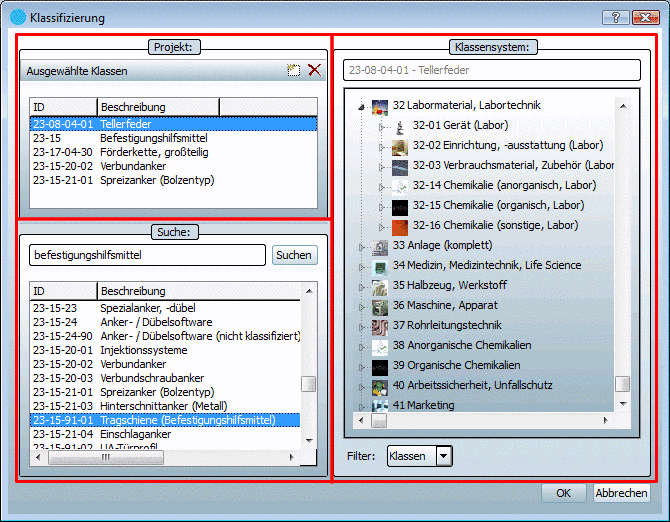The height and width of the screenshot is (522, 670).
Task: Expand the 32-01 Gerät (Labor) node
Action: (x=382, y=127)
